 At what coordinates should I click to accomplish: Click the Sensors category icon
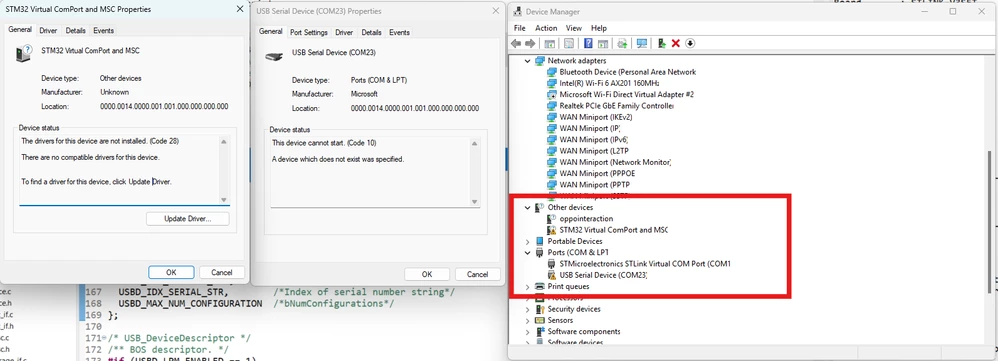[x=540, y=320]
